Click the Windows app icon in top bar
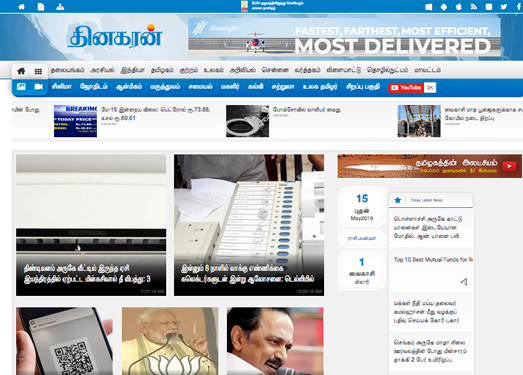Viewport: 523px width, 375px height. (x=429, y=7)
